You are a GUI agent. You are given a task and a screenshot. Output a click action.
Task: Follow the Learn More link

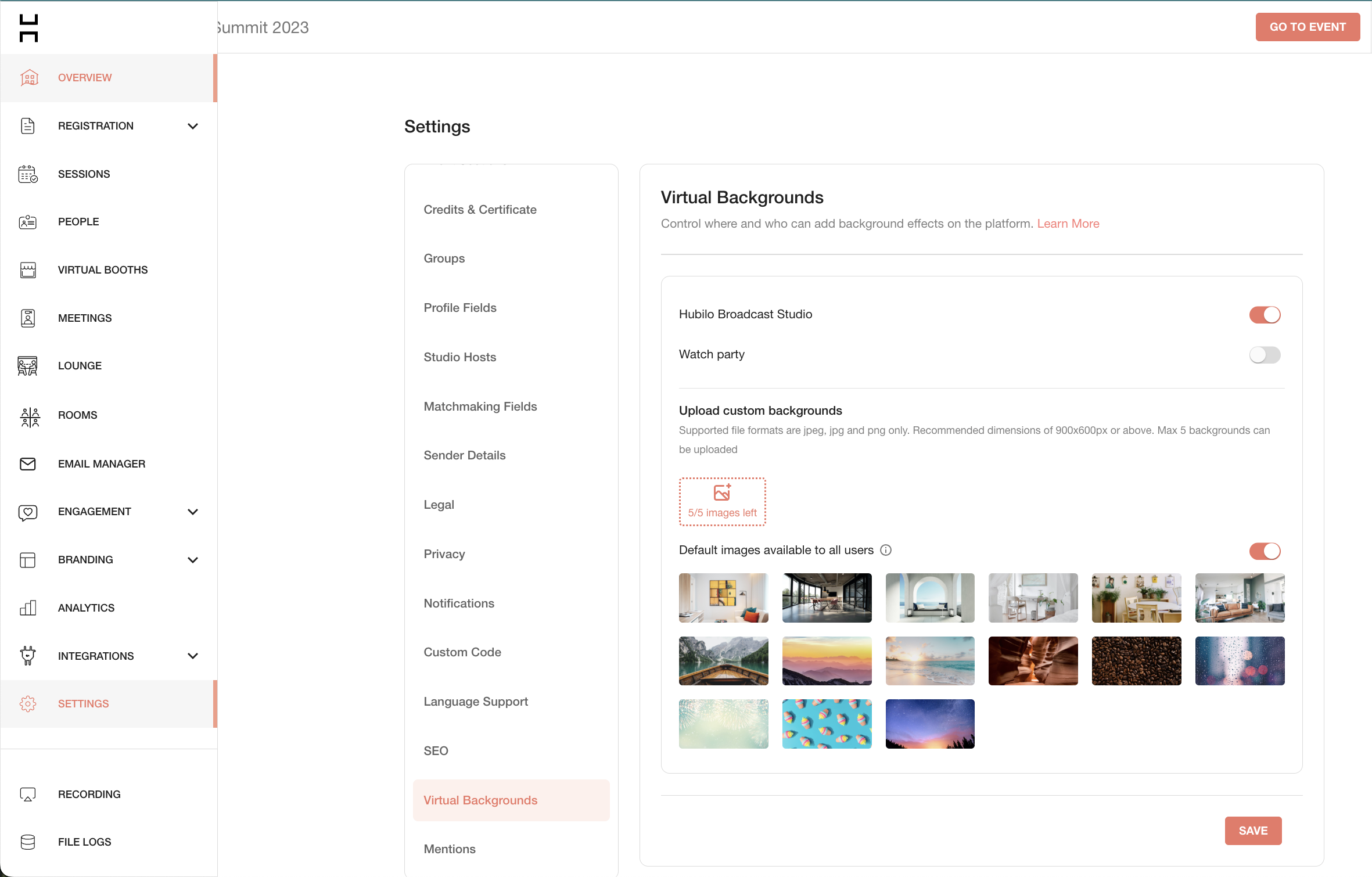[1068, 224]
